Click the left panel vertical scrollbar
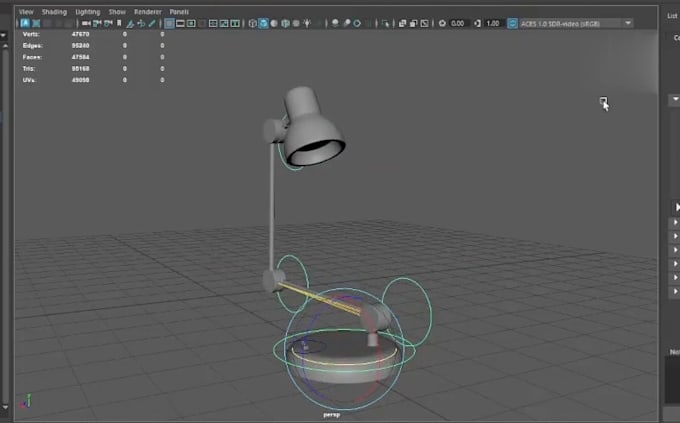Screen dimensions: 680x423 pyautogui.click(x=5, y=226)
